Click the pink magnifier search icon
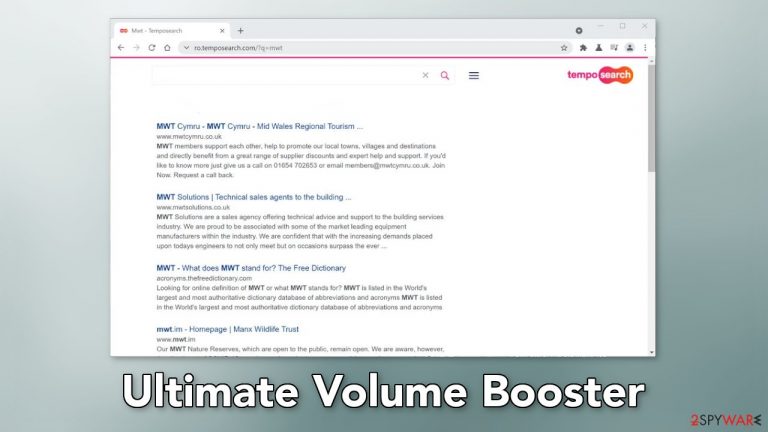This screenshot has width=768, height=432. pos(445,75)
